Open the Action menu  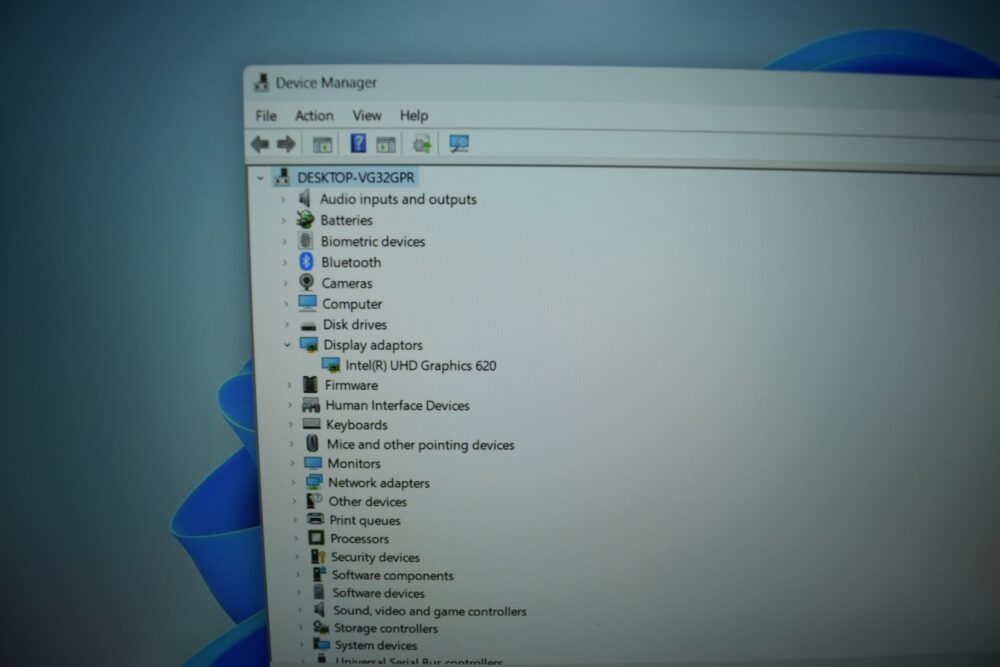coord(314,115)
